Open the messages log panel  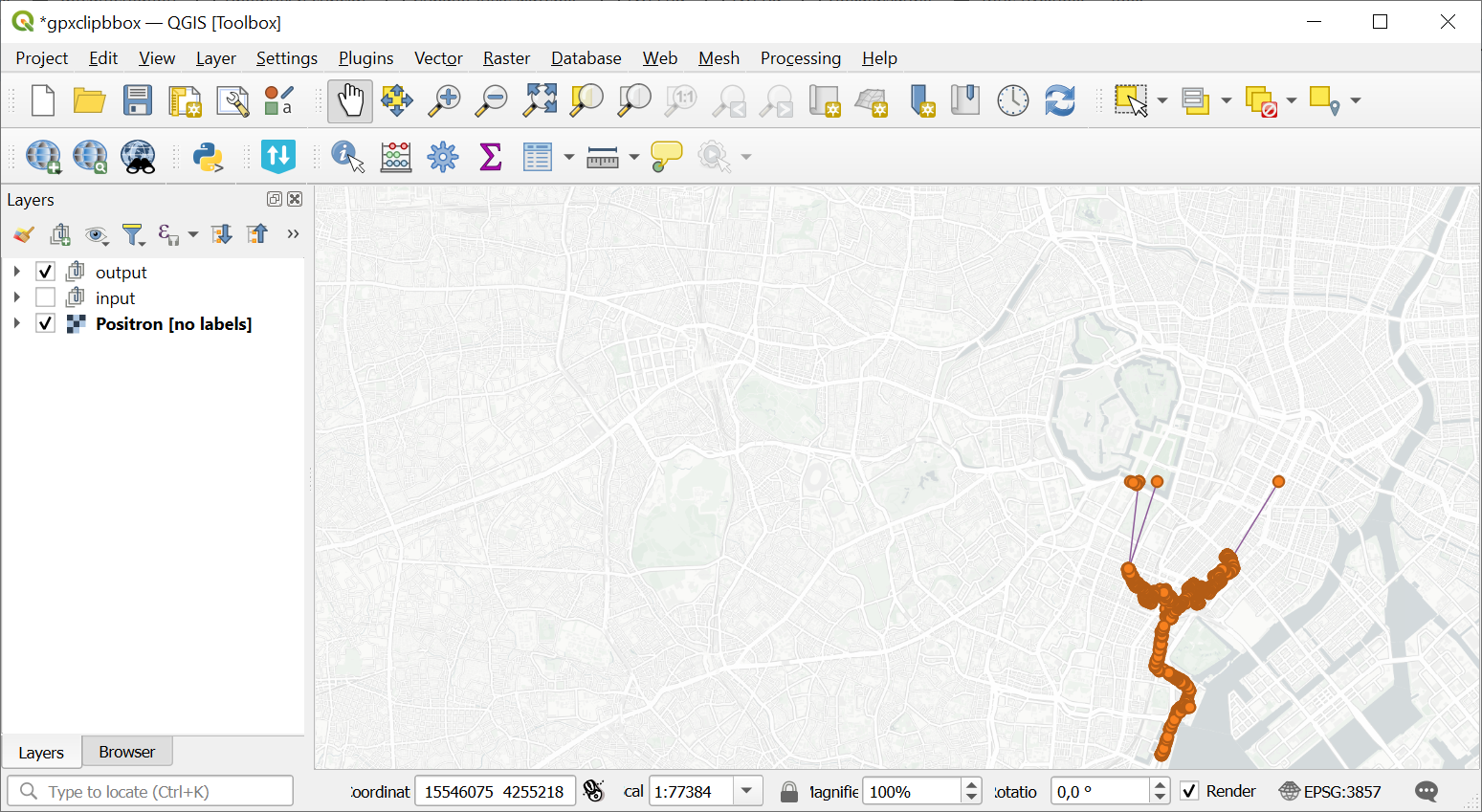[x=1425, y=791]
